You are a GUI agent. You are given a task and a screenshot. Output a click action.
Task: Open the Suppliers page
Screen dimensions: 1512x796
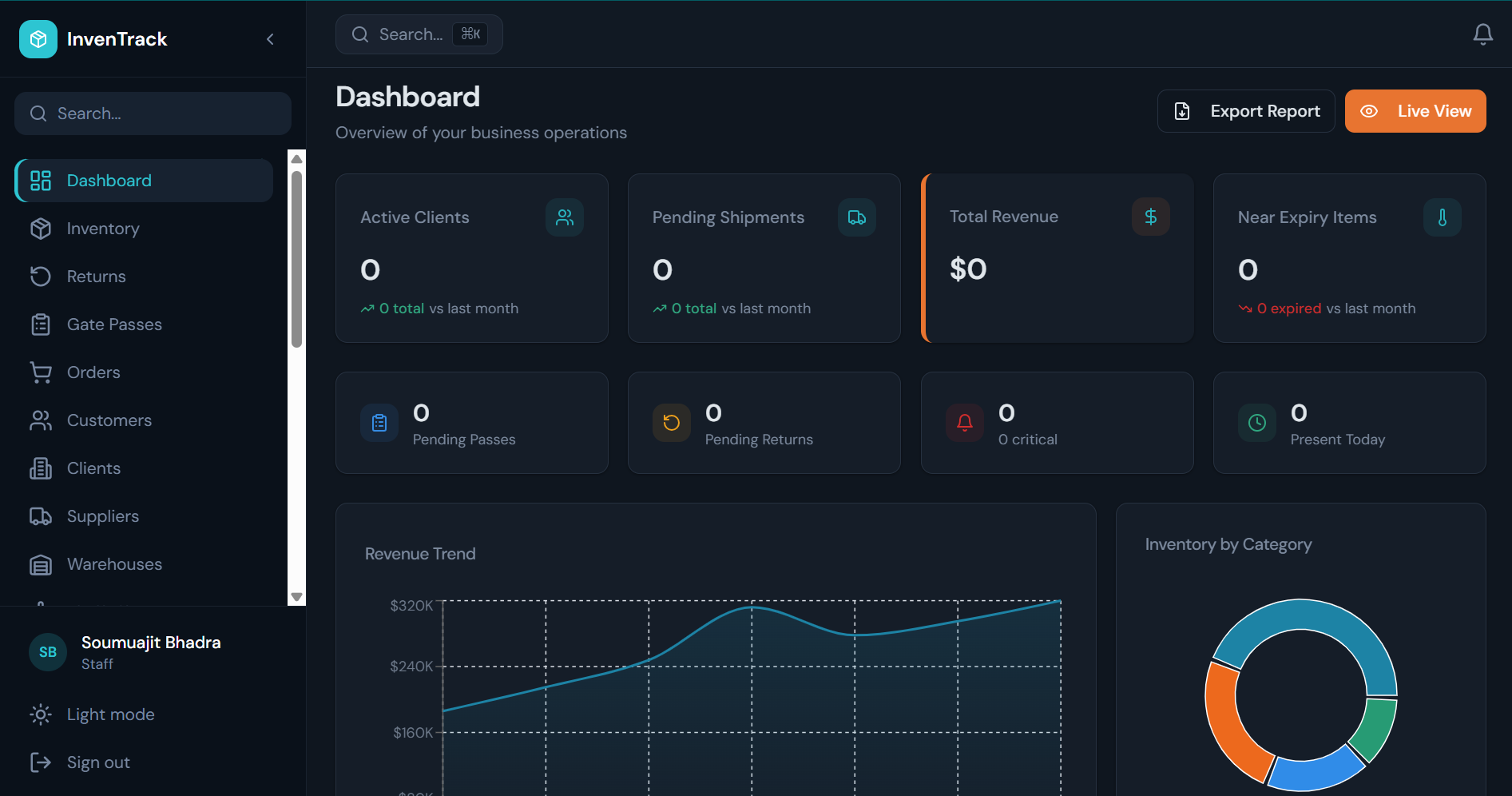pyautogui.click(x=101, y=516)
